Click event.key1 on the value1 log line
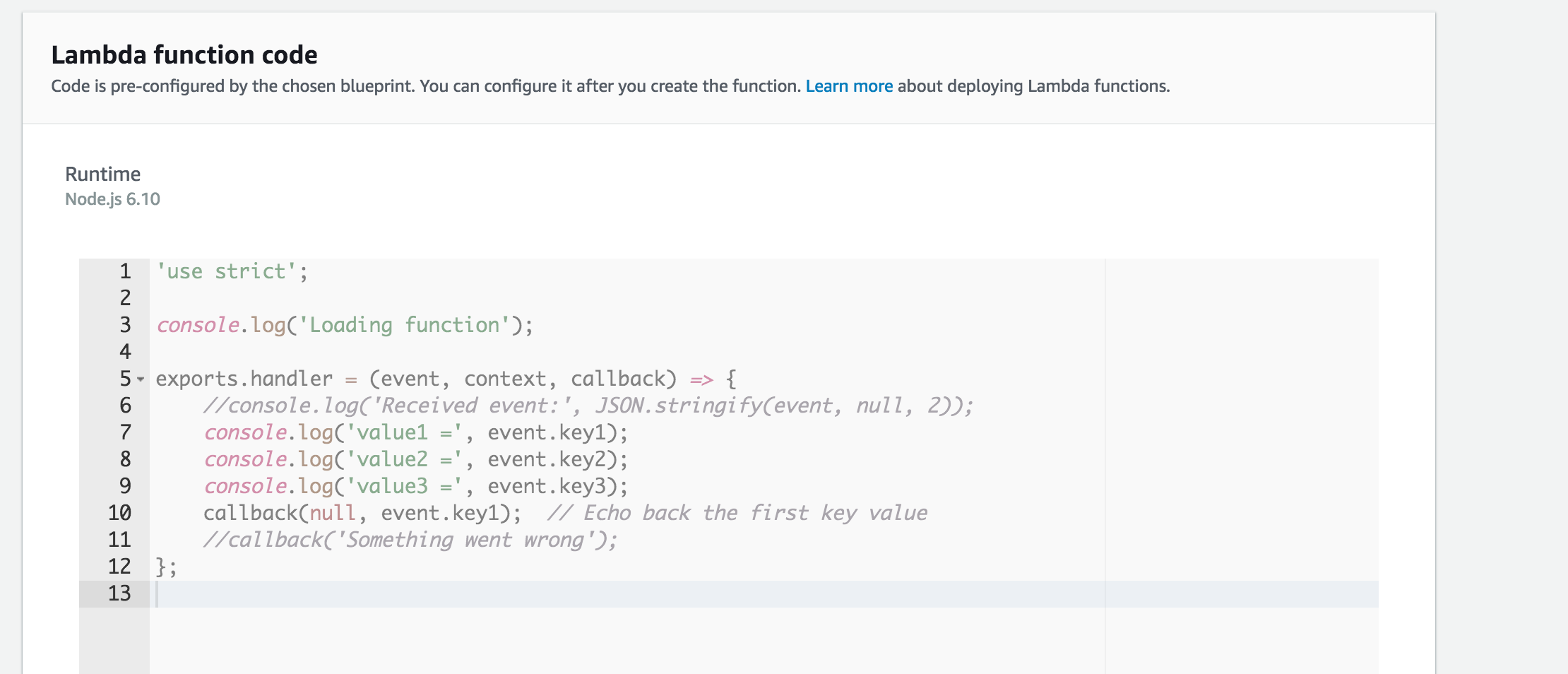The image size is (1568, 674). tap(547, 432)
